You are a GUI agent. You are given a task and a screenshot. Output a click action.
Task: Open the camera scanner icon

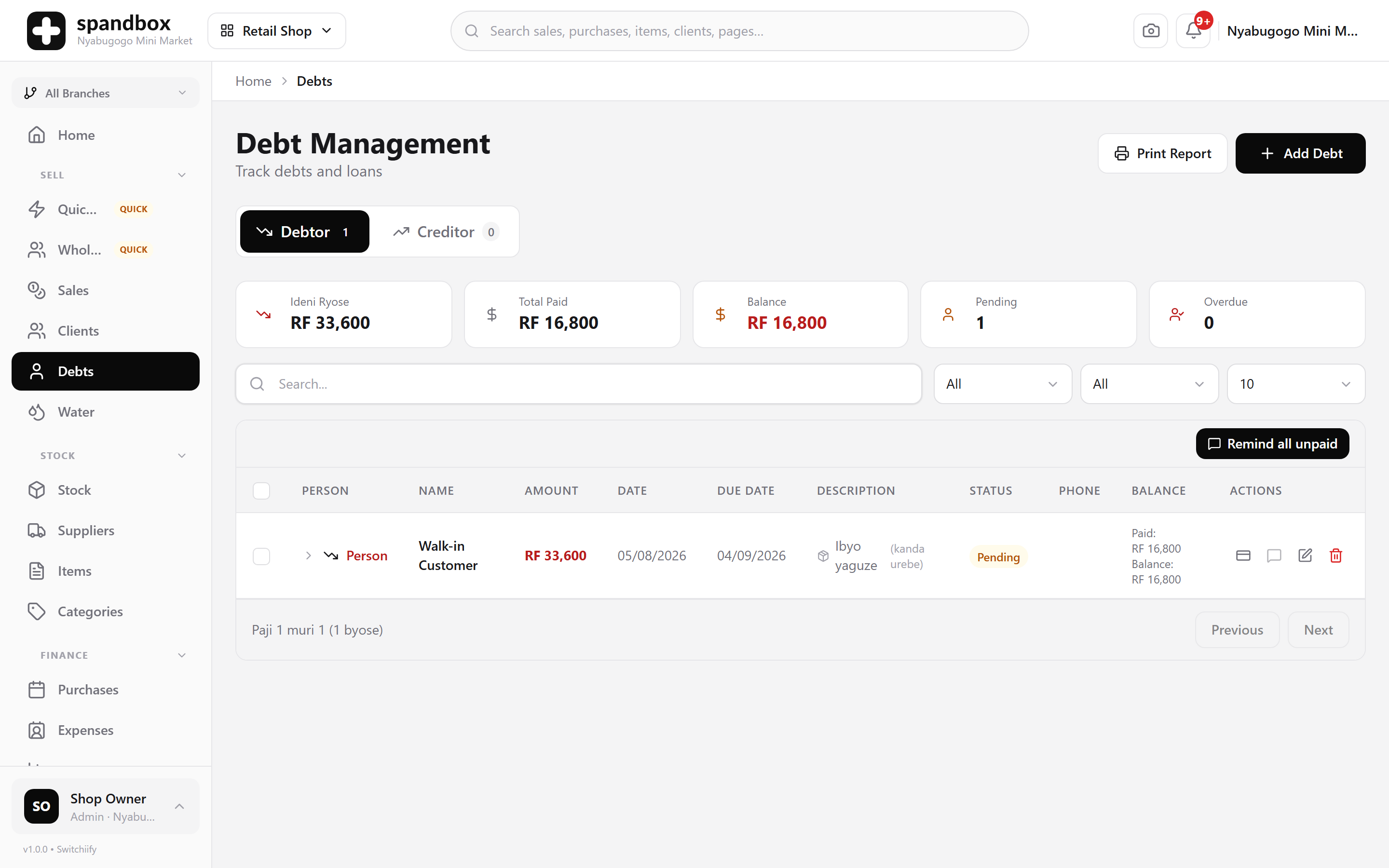(1150, 31)
